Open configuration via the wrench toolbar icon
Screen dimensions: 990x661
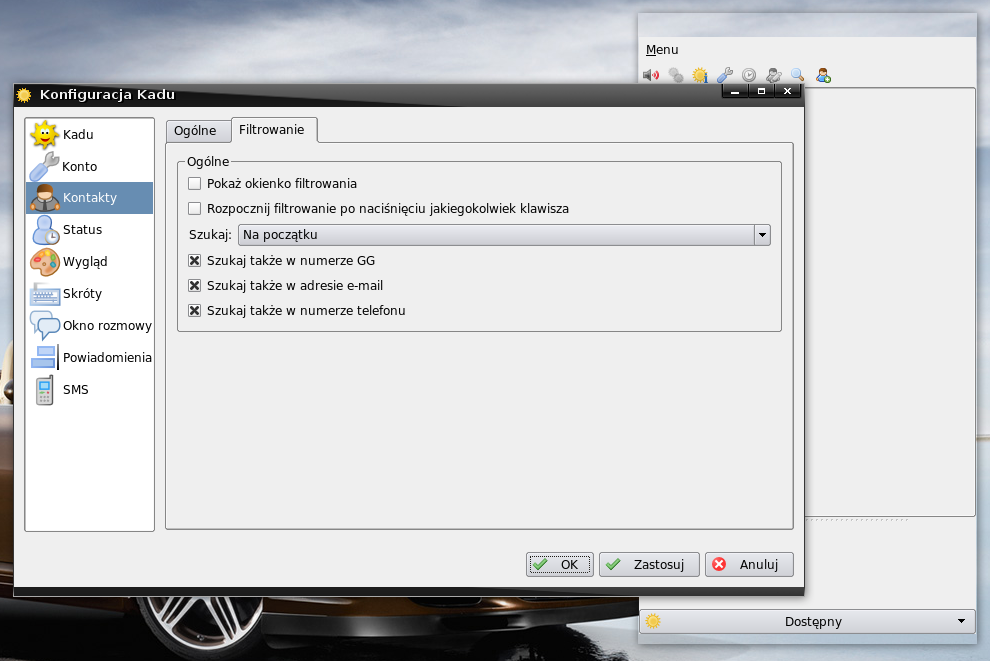tap(724, 76)
